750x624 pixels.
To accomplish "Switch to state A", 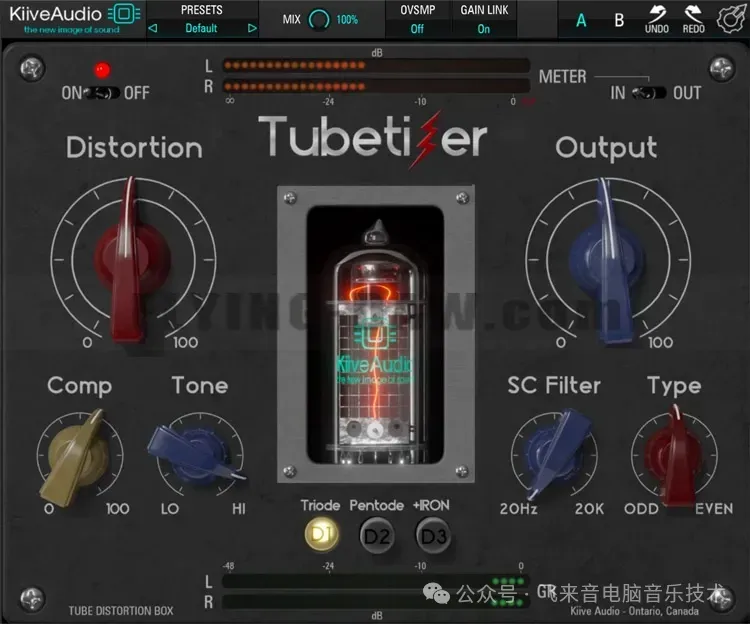I will (x=581, y=20).
